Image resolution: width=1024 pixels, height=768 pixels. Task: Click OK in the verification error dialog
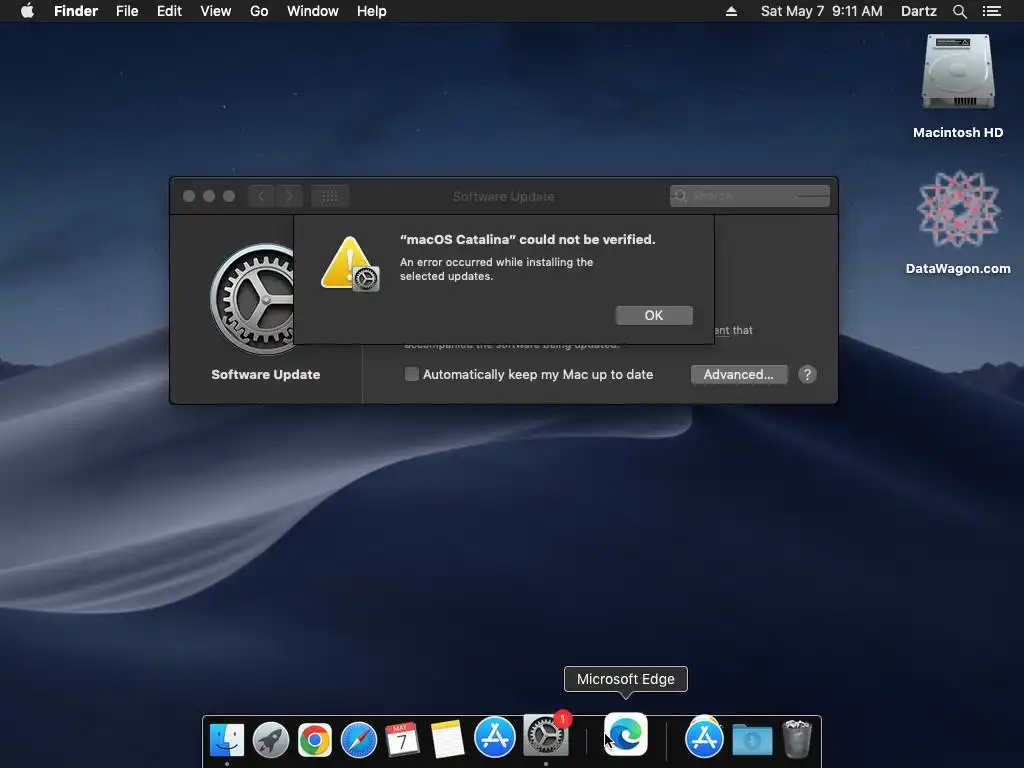654,315
